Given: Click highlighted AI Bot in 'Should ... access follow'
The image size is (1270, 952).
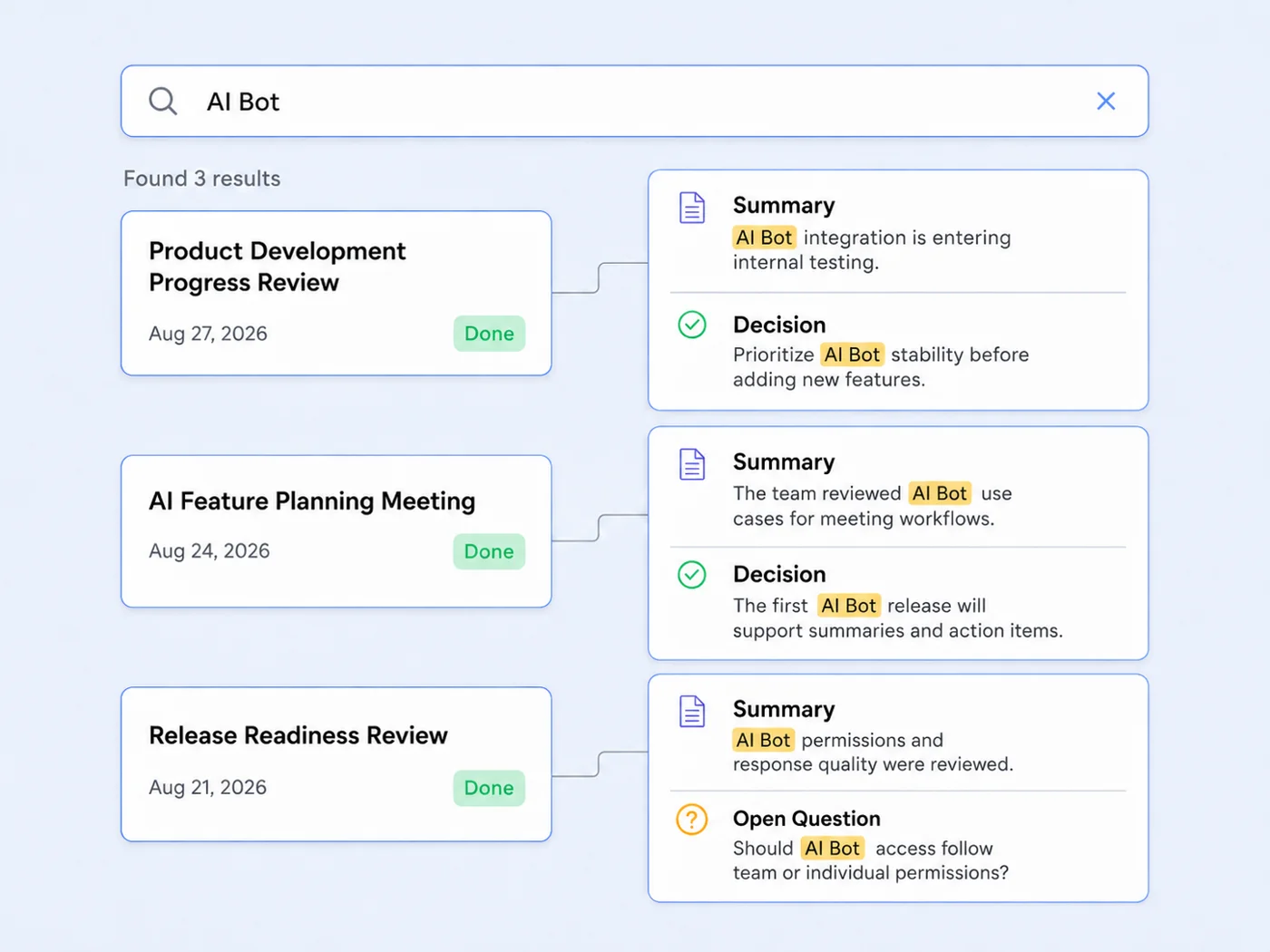Looking at the screenshot, I should tap(833, 848).
